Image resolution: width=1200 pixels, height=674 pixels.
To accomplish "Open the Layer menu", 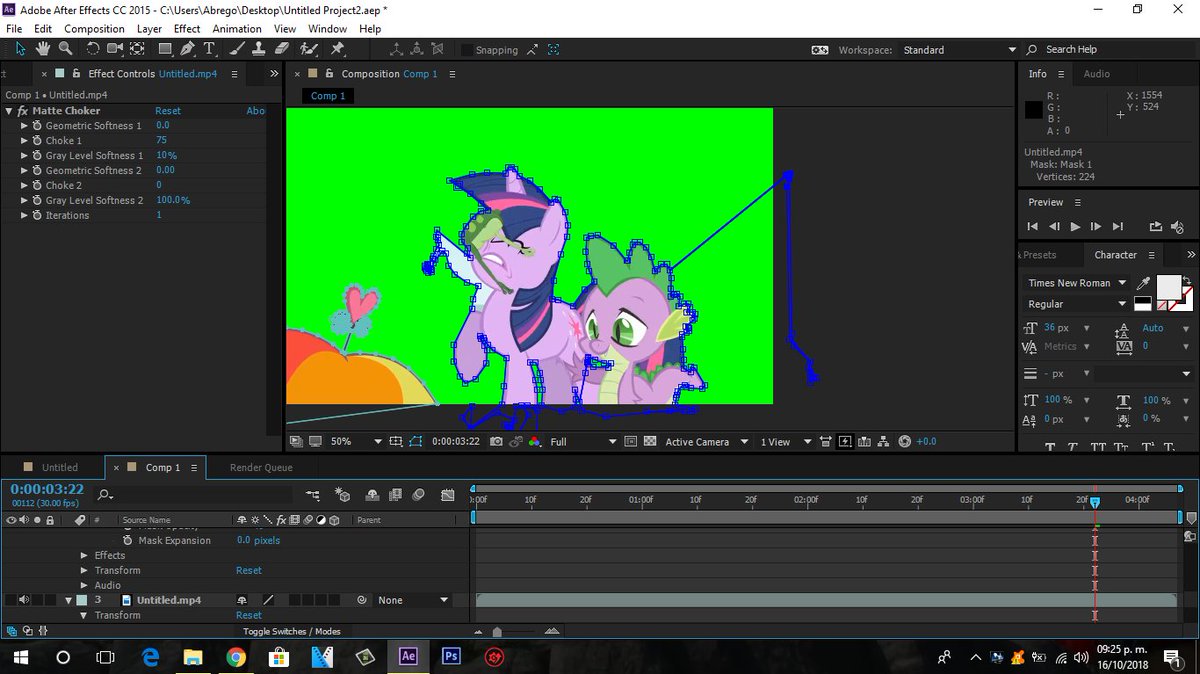I will pyautogui.click(x=149, y=29).
